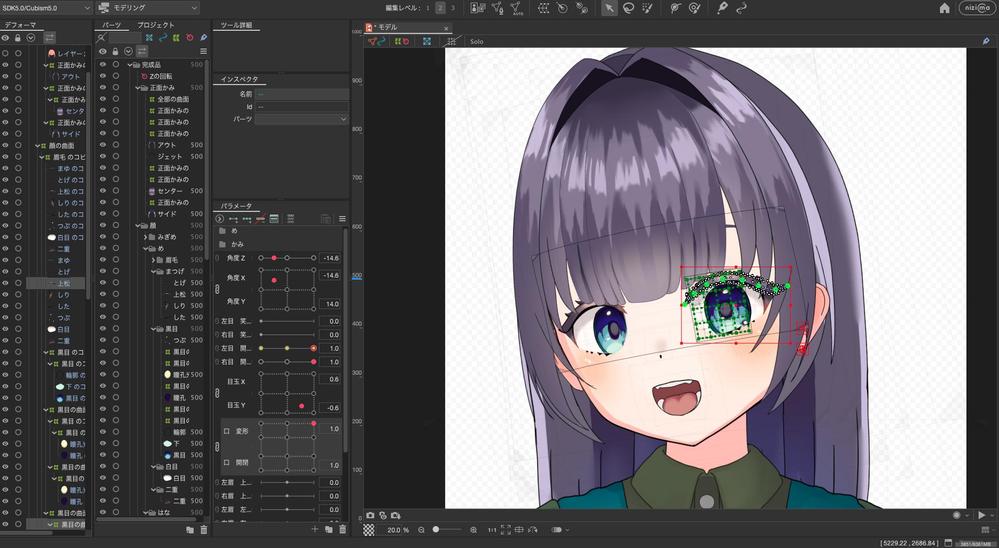Select the lasso selection tool
The width and height of the screenshot is (999, 548).
[628, 8]
